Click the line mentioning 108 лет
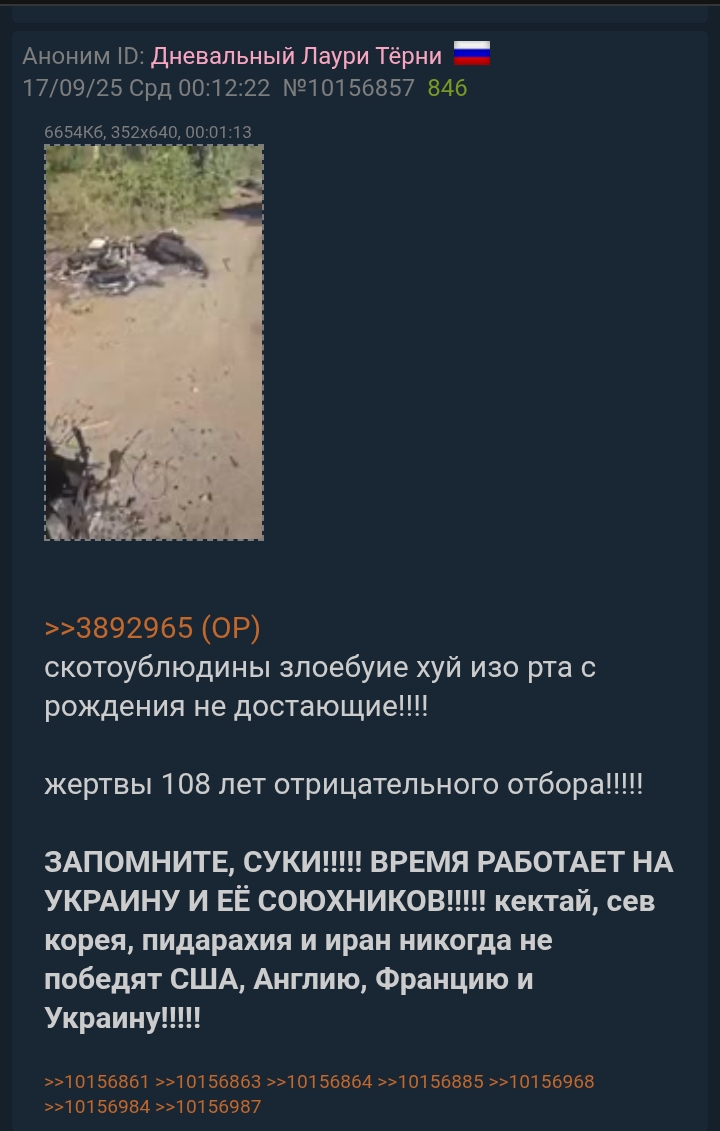Viewport: 720px width, 1131px height. tap(343, 784)
